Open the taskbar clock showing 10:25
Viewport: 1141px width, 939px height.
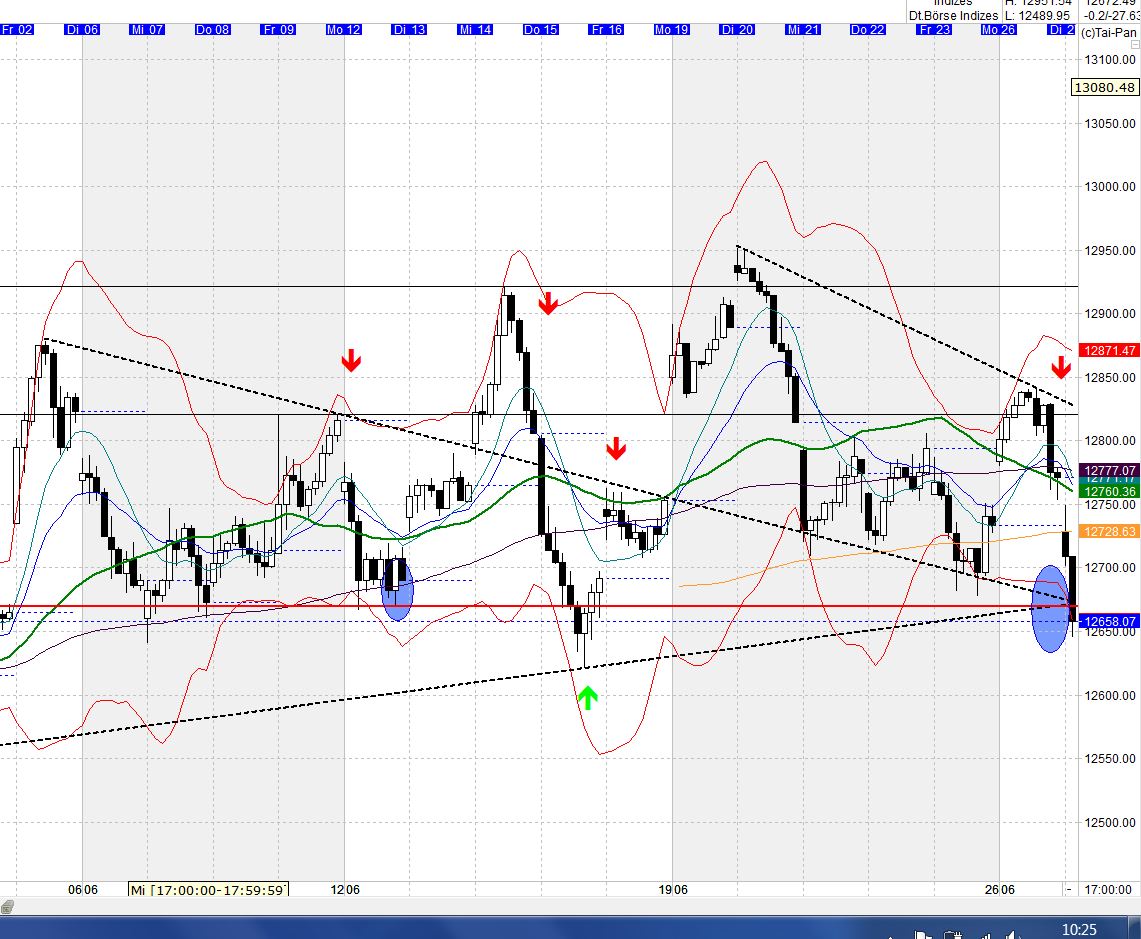coord(1078,930)
